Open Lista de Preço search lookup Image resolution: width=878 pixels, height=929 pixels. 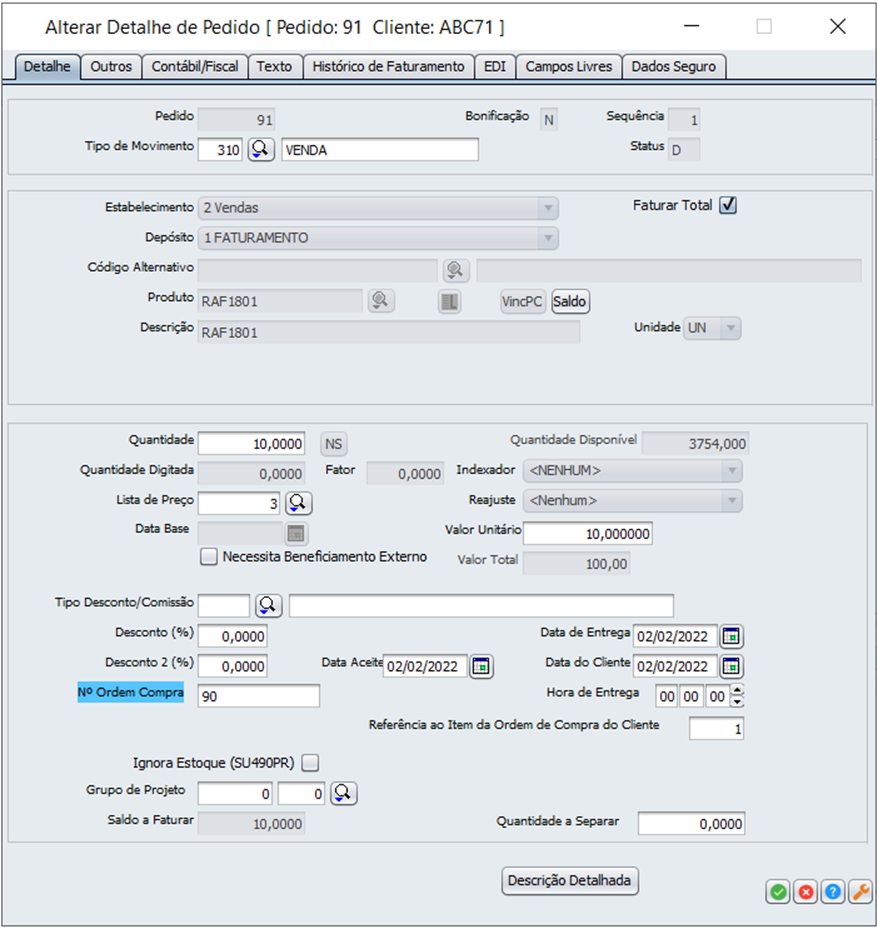click(299, 503)
